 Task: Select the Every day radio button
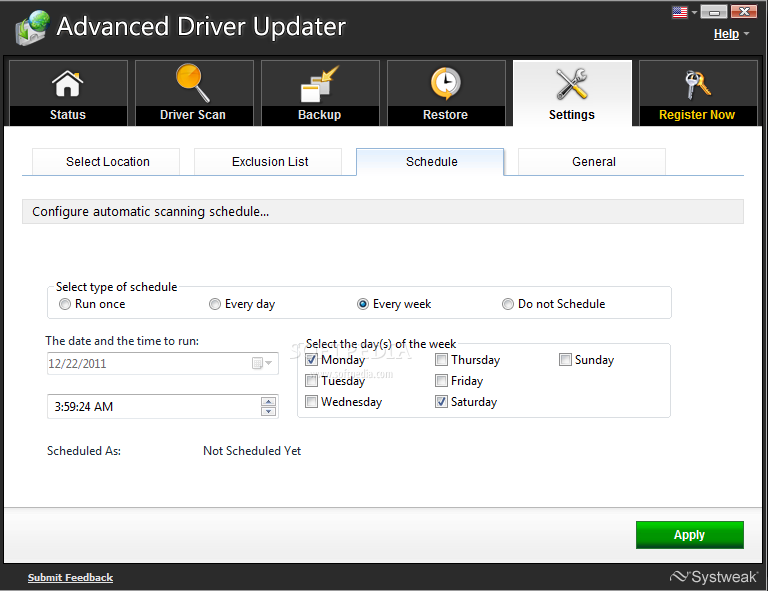coord(215,304)
